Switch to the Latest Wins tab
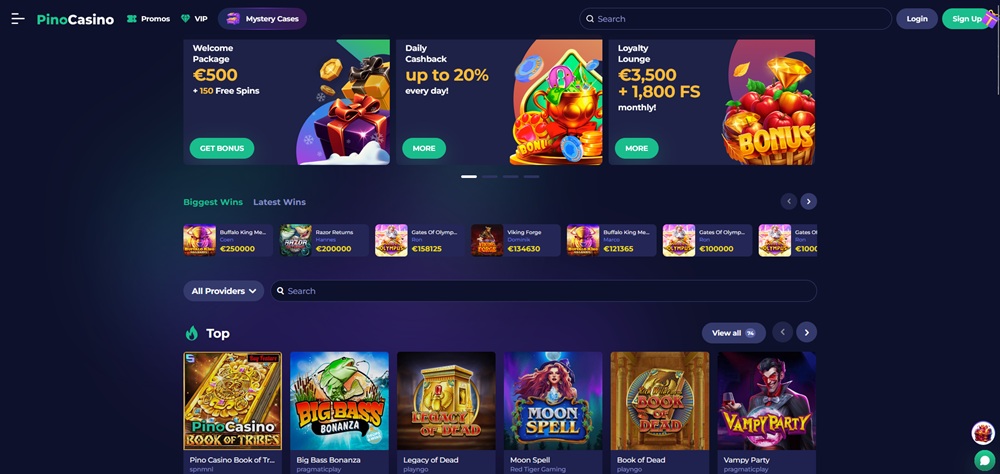The height and width of the screenshot is (474, 1000). [279, 202]
